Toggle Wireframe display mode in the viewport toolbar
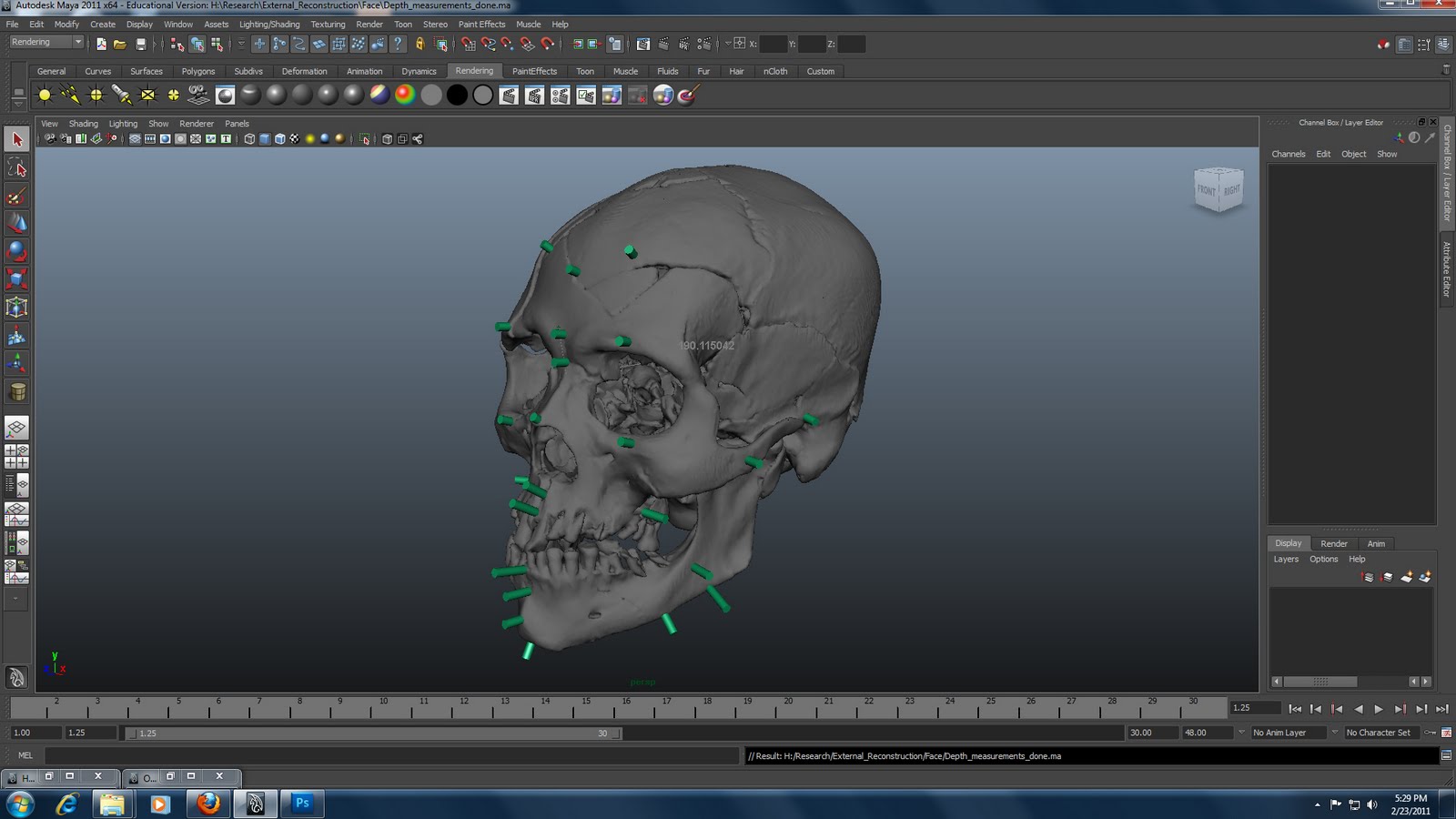Screen dimensions: 1456x819 coord(248,138)
